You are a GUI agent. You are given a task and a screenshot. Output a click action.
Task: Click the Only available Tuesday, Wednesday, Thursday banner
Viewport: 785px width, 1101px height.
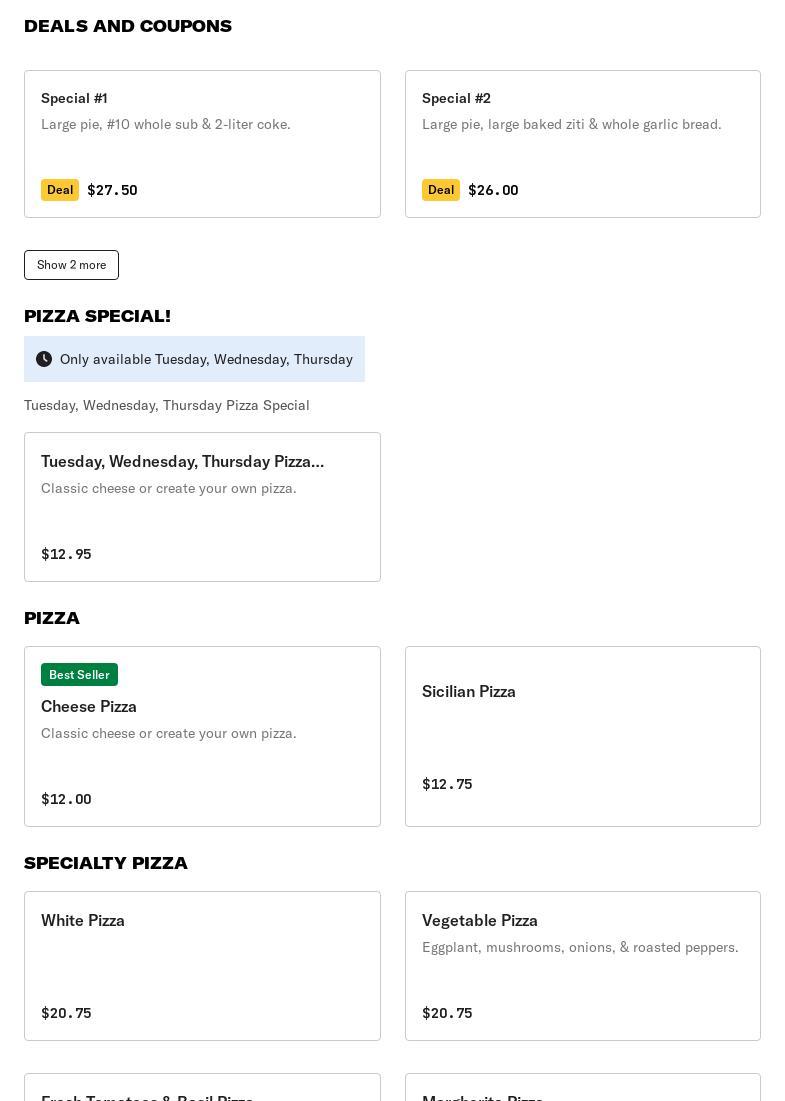[194, 359]
